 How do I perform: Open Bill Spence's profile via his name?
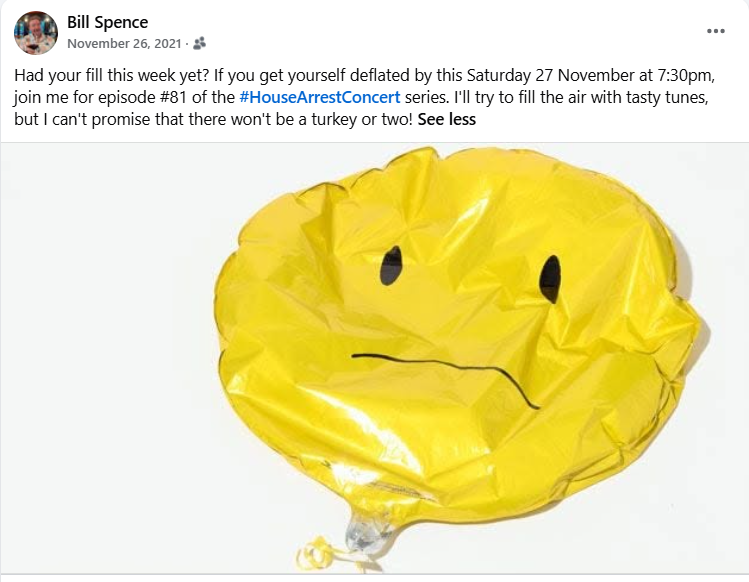[x=107, y=22]
